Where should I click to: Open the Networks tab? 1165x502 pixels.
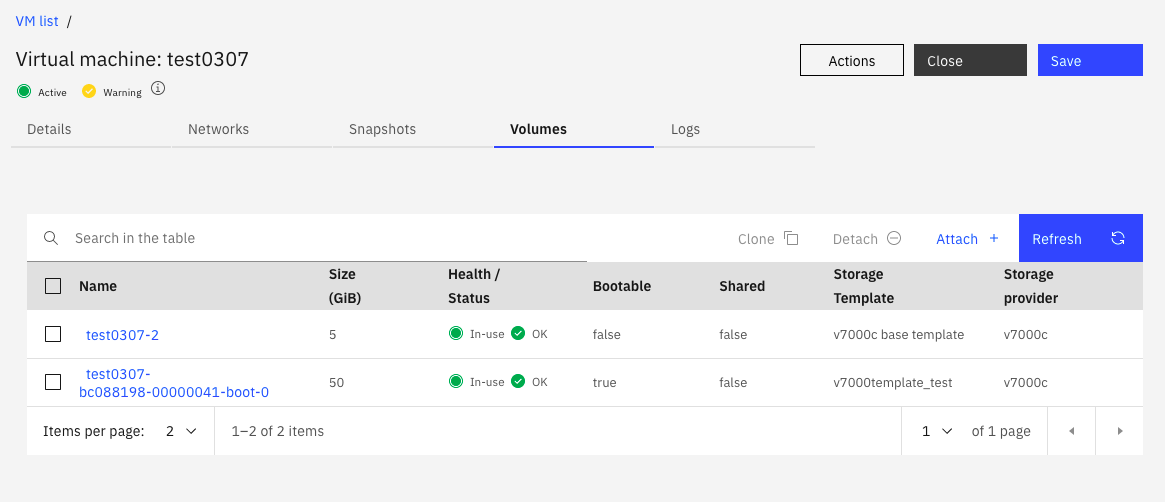[x=218, y=129]
